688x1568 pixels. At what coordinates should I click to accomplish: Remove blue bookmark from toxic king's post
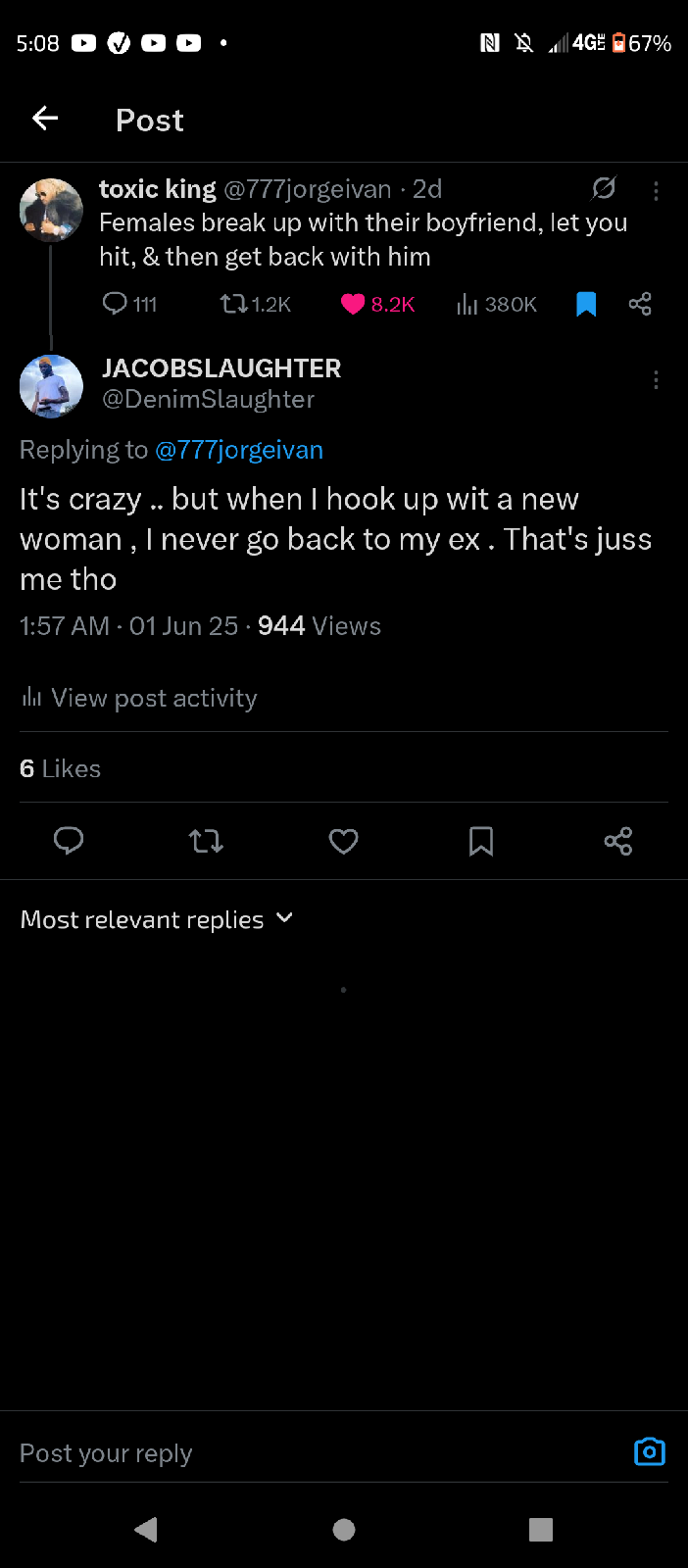pyautogui.click(x=586, y=304)
